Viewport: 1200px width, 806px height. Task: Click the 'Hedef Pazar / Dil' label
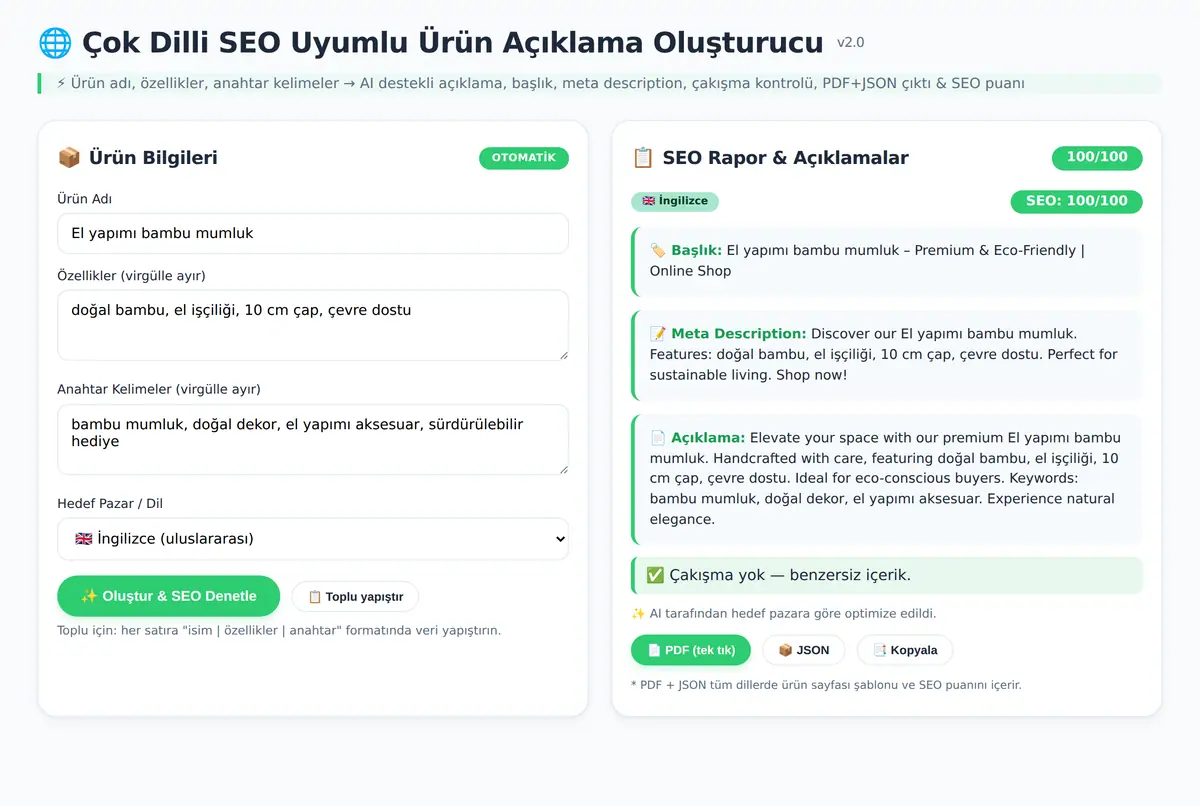(x=110, y=504)
